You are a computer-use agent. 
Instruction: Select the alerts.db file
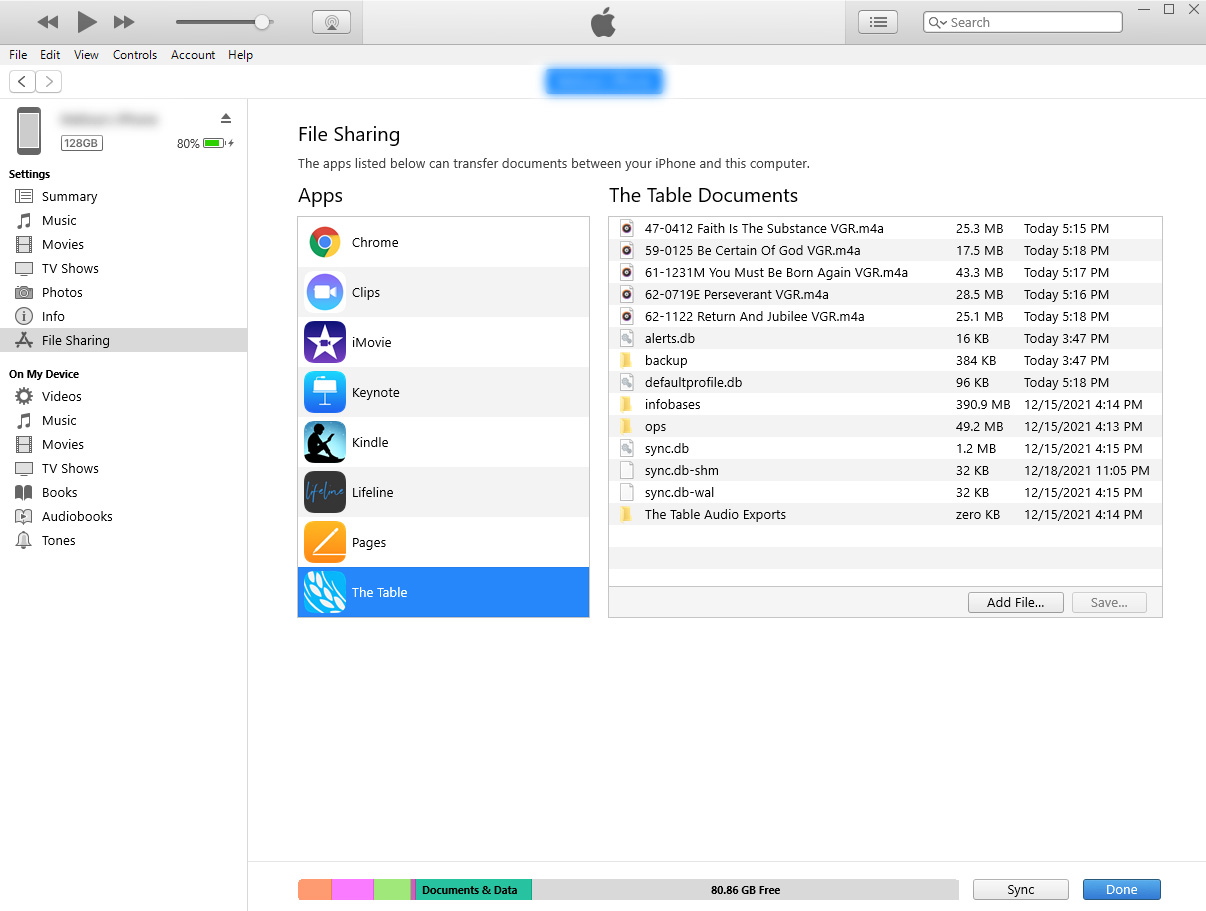[885, 338]
